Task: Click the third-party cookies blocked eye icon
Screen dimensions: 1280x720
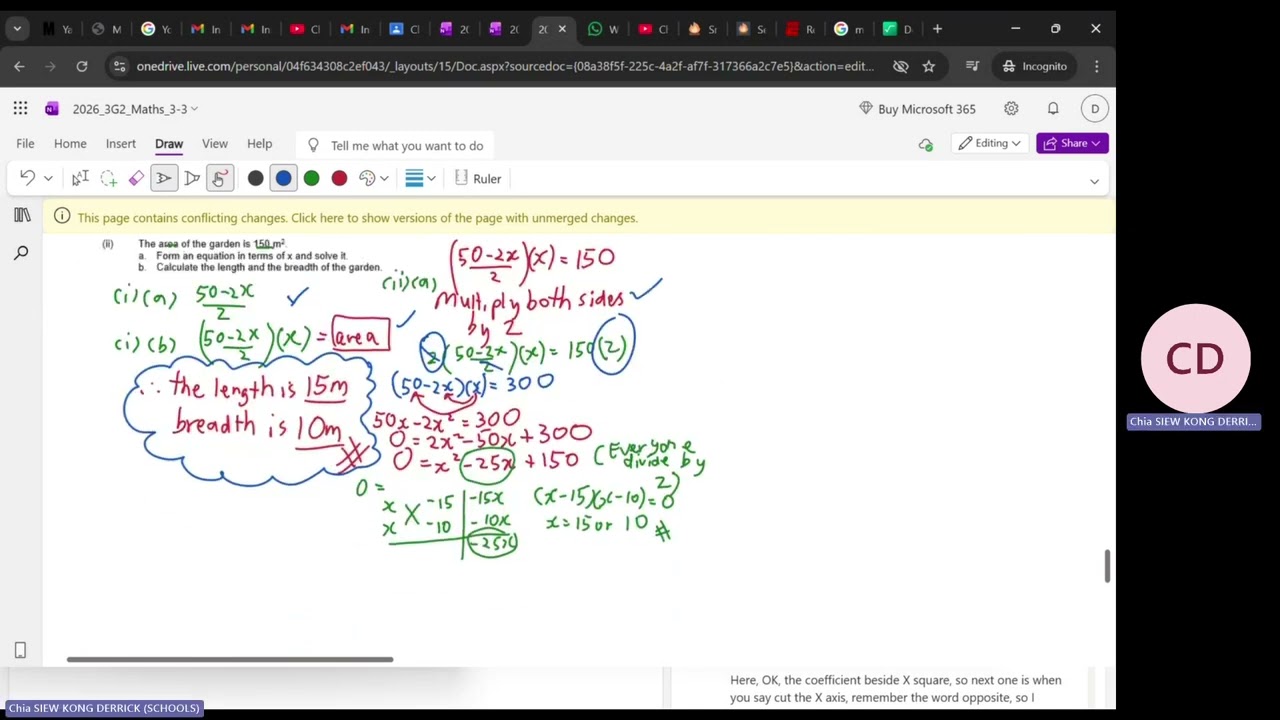Action: pos(901,66)
